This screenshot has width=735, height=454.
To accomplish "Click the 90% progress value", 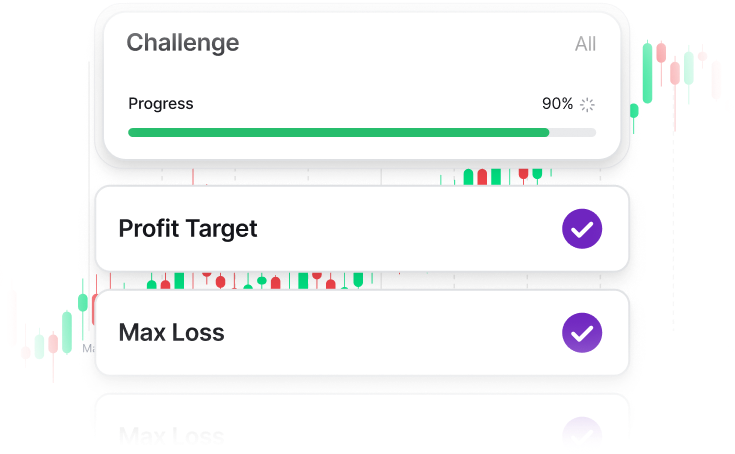I will point(557,104).
